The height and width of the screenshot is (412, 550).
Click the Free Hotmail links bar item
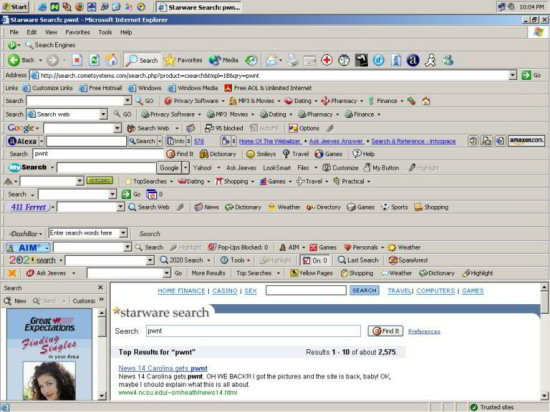[x=101, y=88]
